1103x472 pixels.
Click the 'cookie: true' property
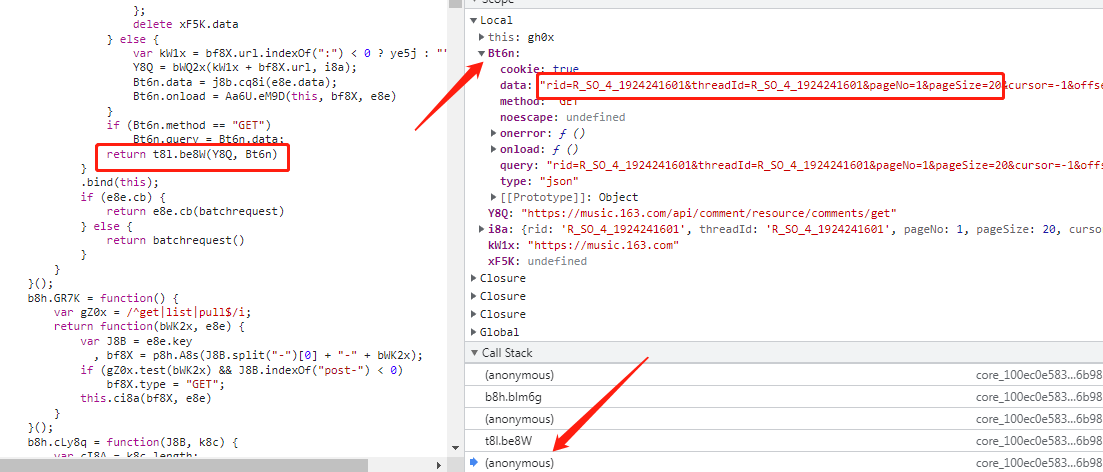pos(540,69)
